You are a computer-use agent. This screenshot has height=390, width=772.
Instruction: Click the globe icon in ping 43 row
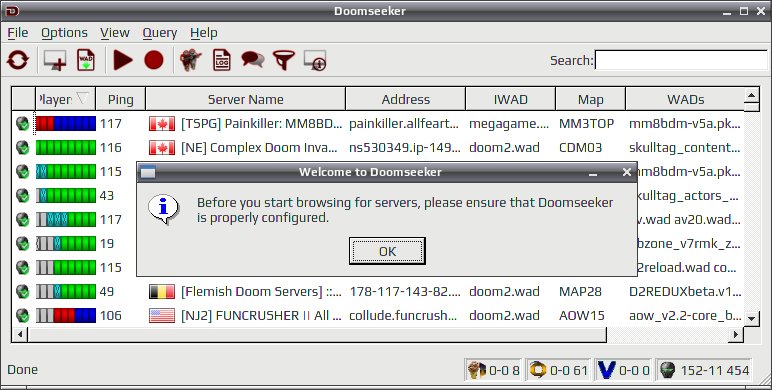[23, 195]
